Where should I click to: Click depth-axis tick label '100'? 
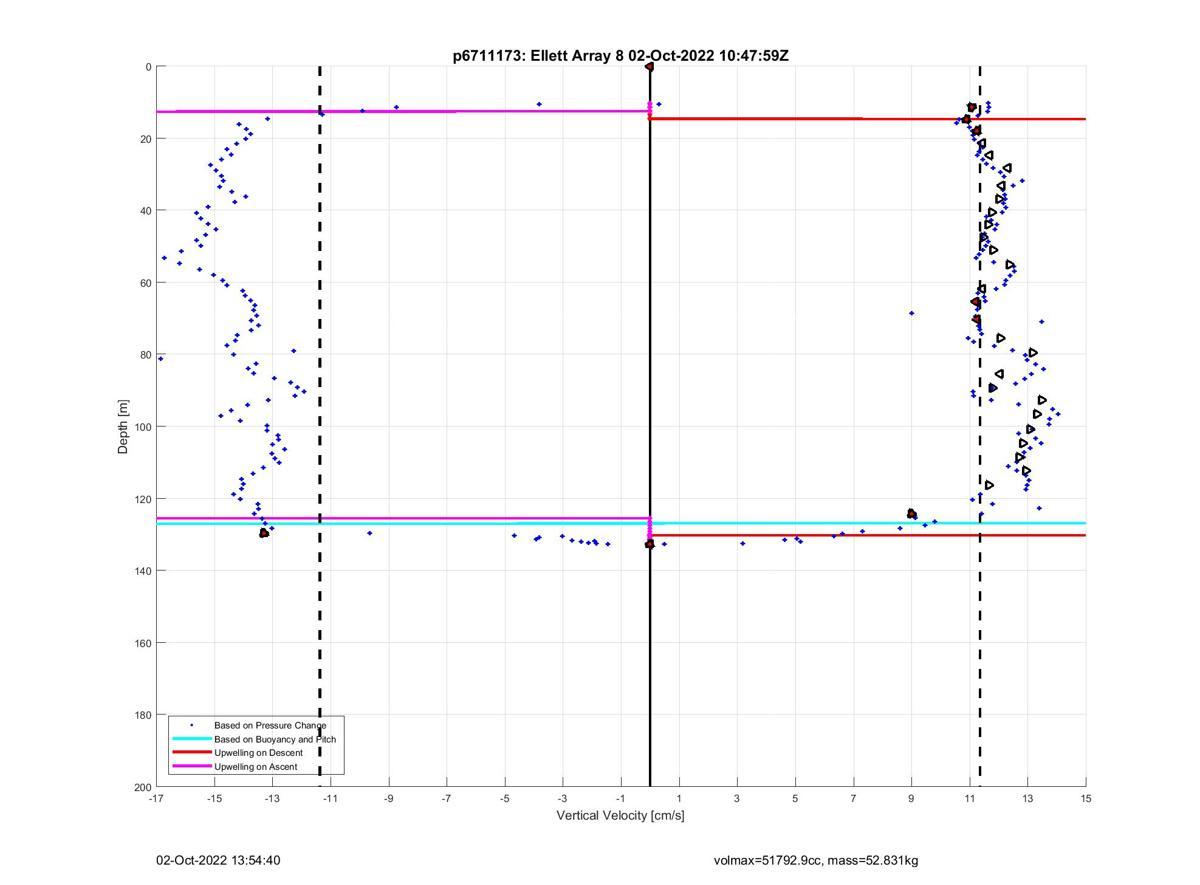click(142, 427)
